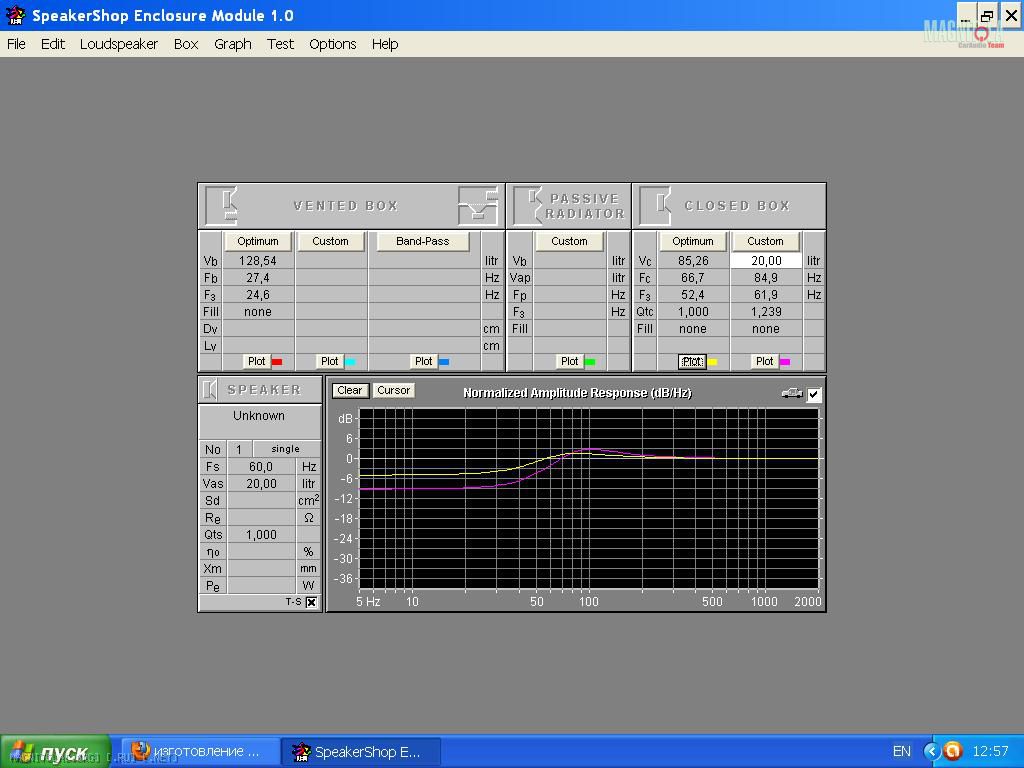Click the yellow closed box swatch

point(712,362)
